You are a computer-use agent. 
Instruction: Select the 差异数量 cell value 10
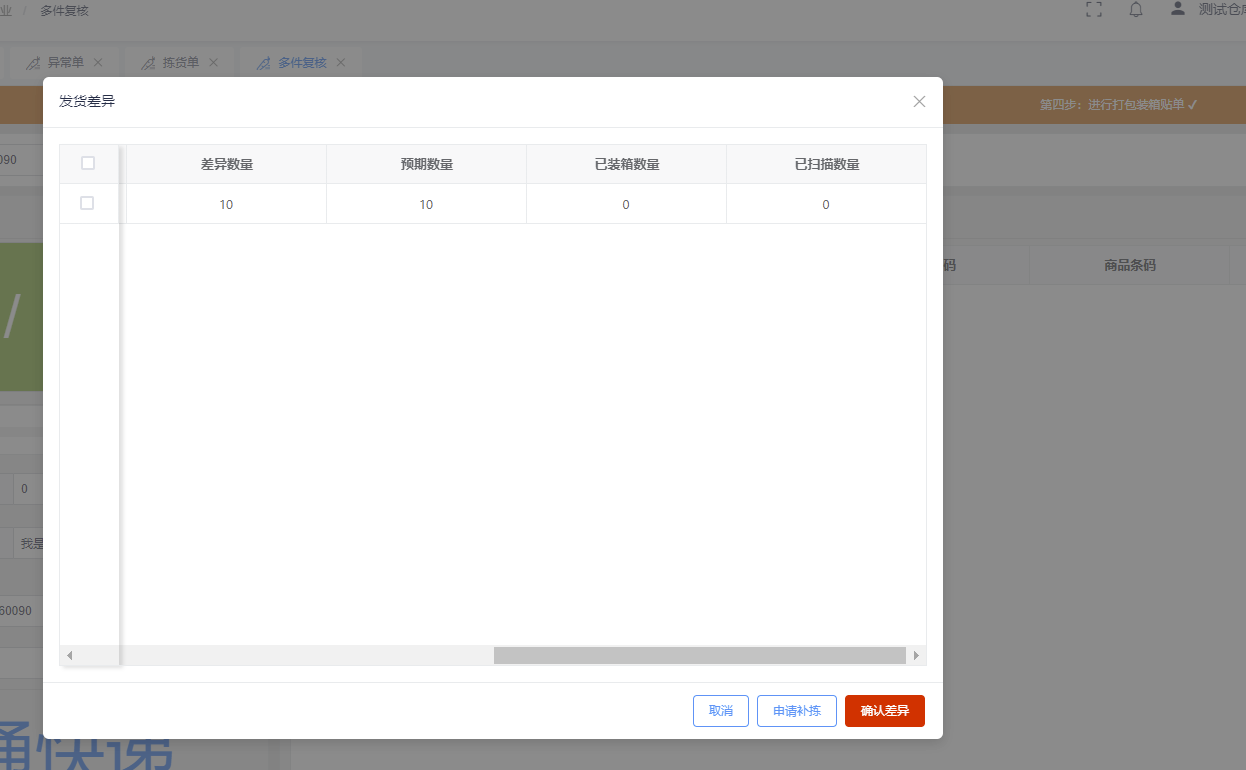[227, 204]
